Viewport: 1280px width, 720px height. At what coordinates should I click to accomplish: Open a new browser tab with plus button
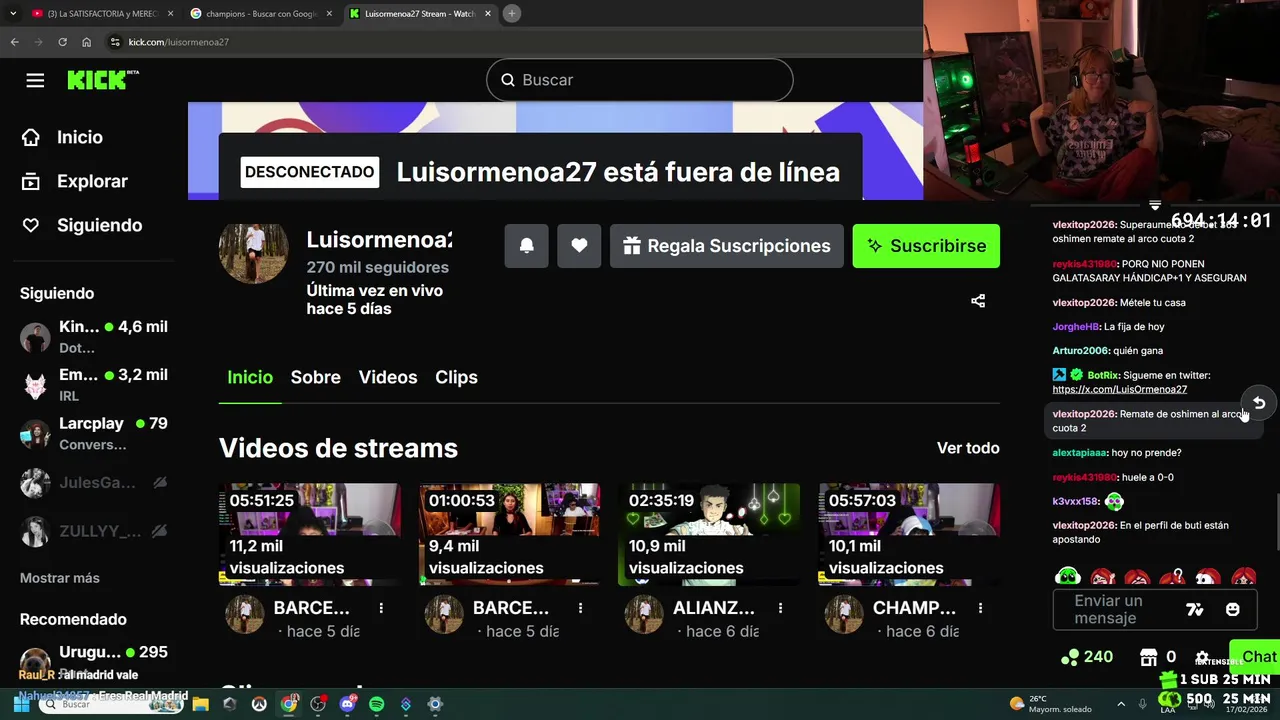pos(511,14)
